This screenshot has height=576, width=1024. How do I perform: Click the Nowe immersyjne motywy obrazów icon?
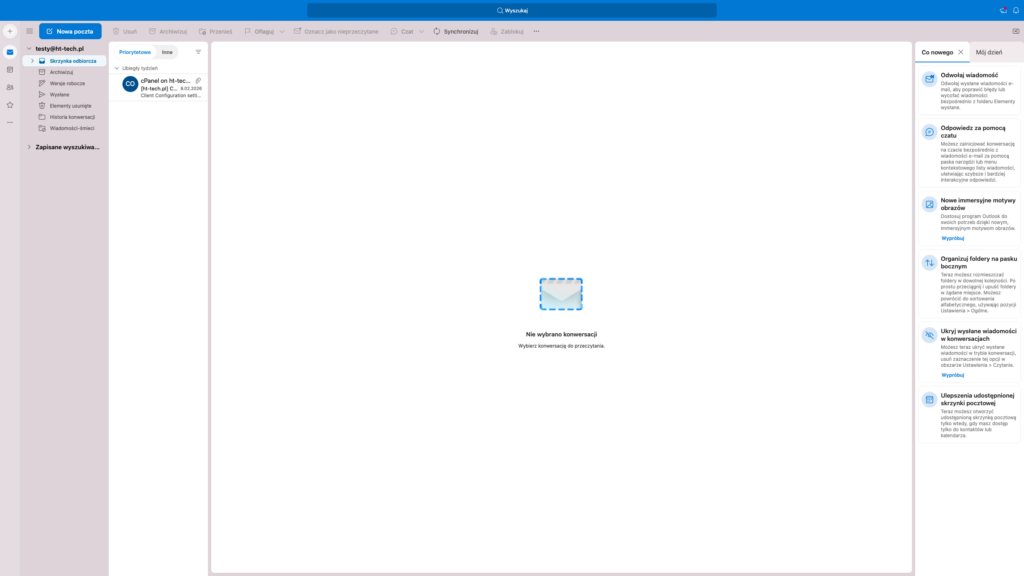click(929, 204)
